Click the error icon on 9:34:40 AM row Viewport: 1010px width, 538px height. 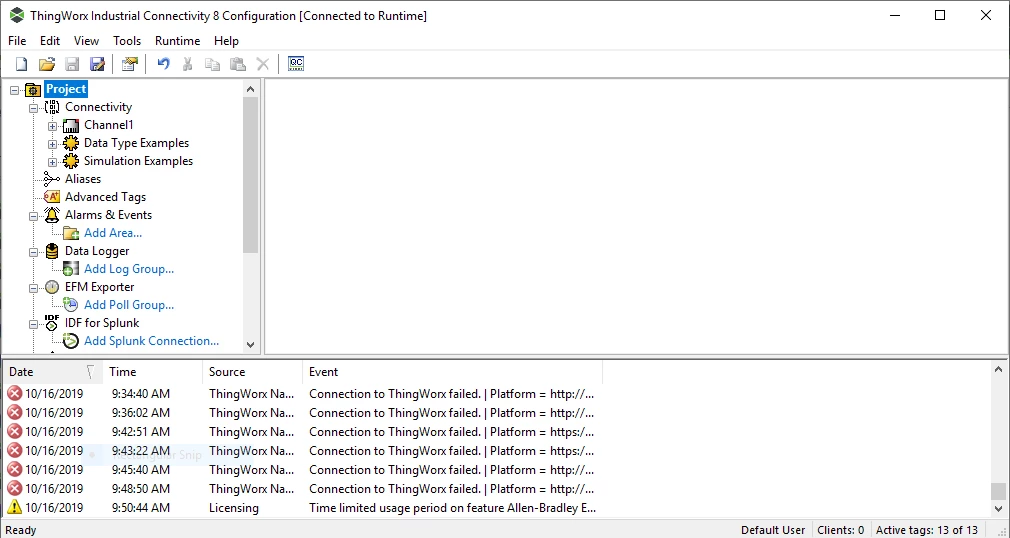[14, 393]
